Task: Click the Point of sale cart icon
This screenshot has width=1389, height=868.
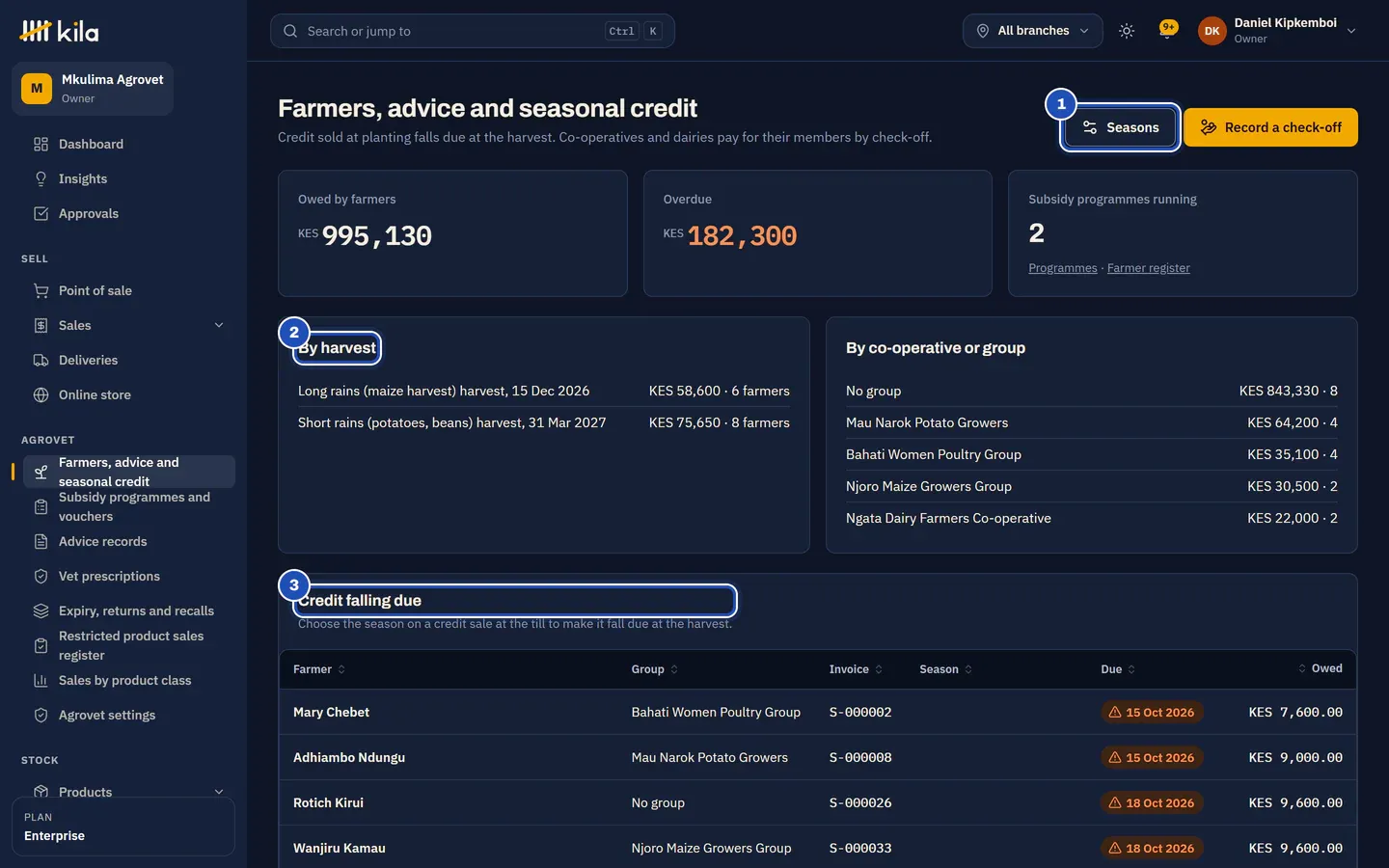Action: click(x=41, y=290)
